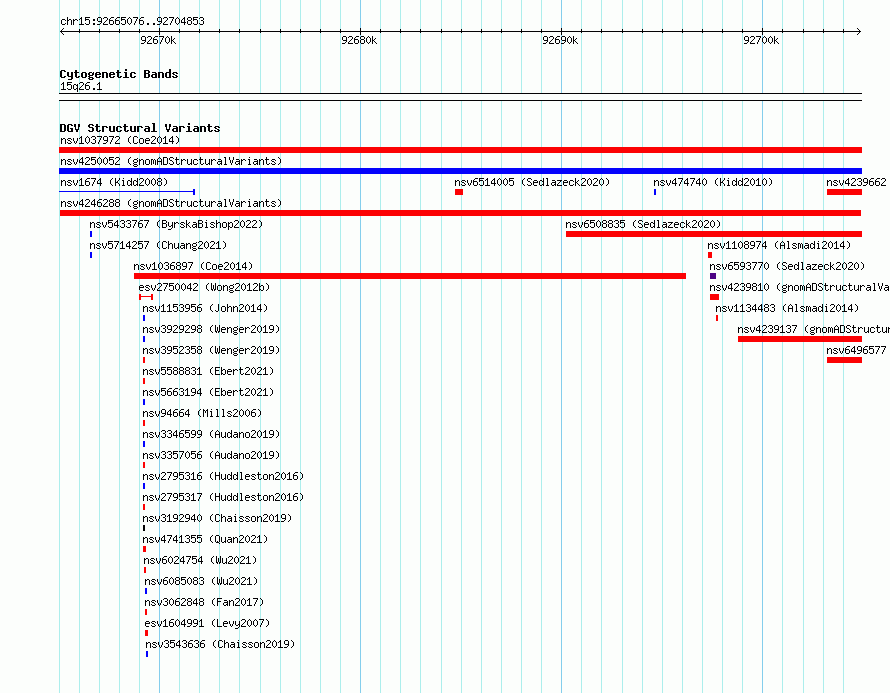Open the nsv3929298 (Wenger2019) label
The width and height of the screenshot is (890, 693).
[211, 329]
